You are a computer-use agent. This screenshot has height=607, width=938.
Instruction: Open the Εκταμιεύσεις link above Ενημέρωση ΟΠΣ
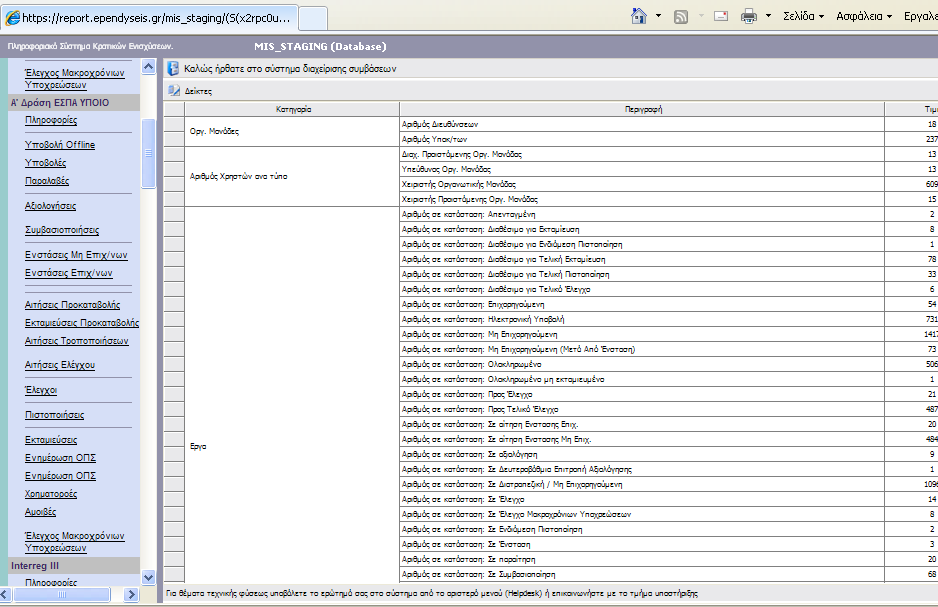click(51, 440)
